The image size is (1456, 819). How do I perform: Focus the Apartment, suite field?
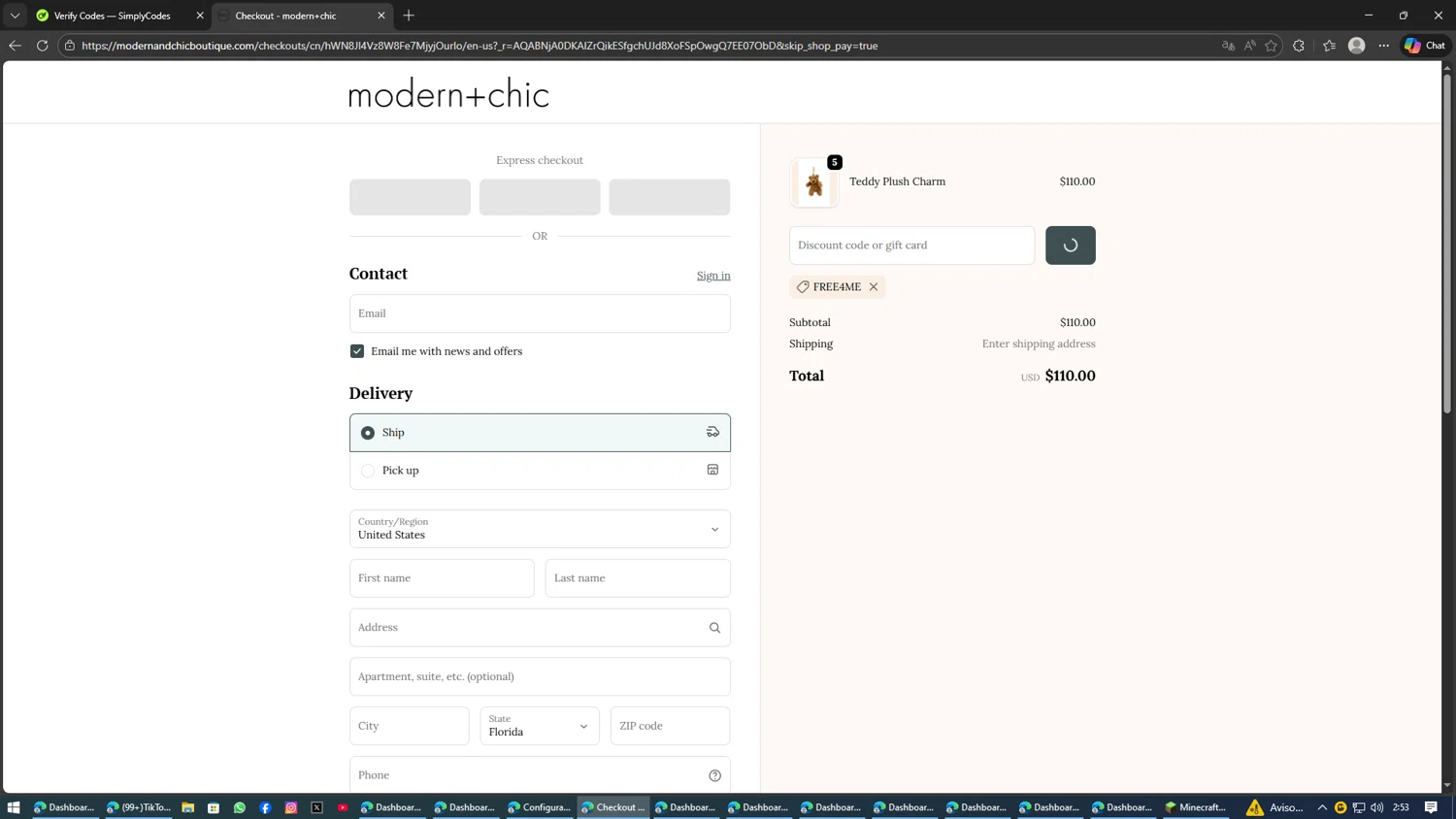coord(540,676)
